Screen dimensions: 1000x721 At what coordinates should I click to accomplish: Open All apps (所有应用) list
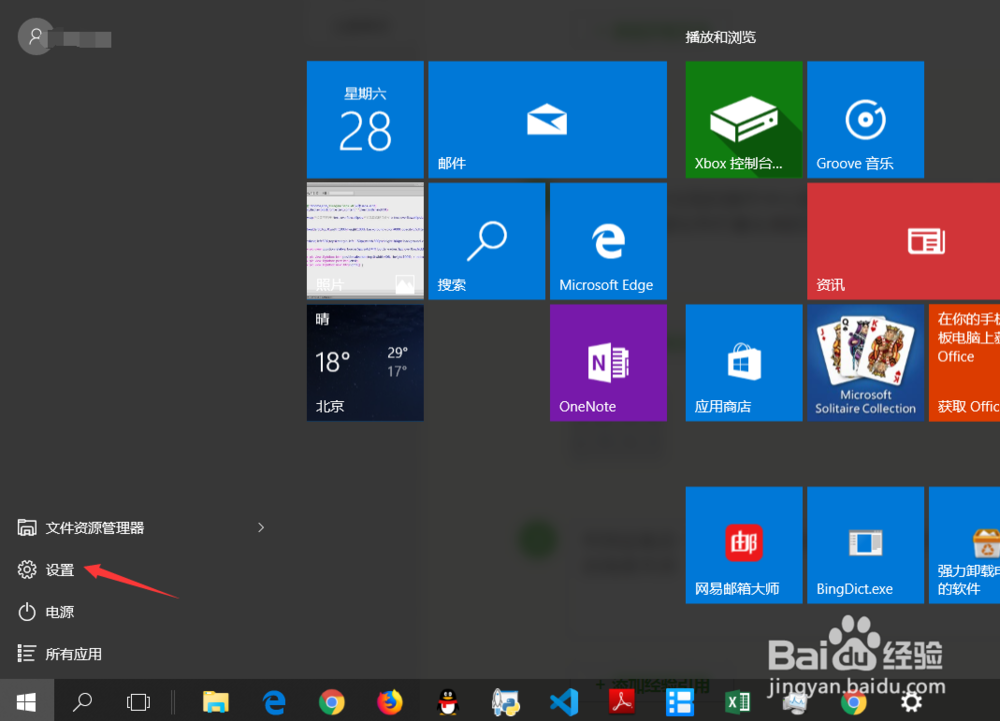[59, 653]
